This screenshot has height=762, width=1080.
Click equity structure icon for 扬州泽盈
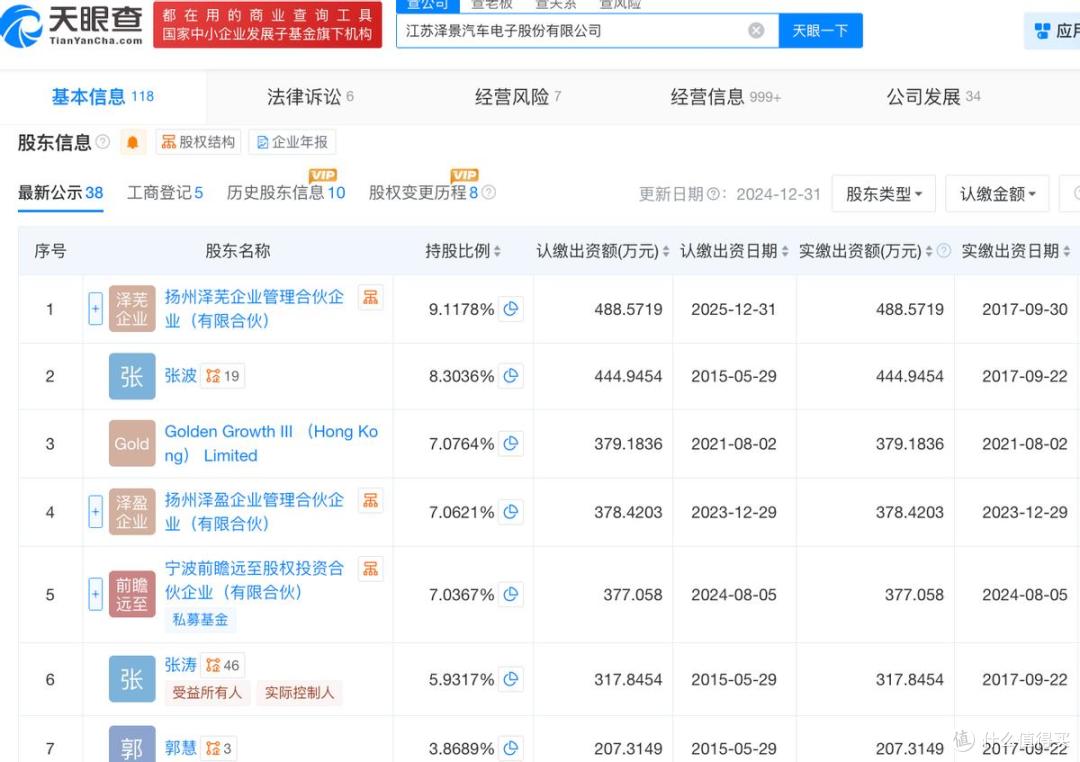pyautogui.click(x=371, y=500)
